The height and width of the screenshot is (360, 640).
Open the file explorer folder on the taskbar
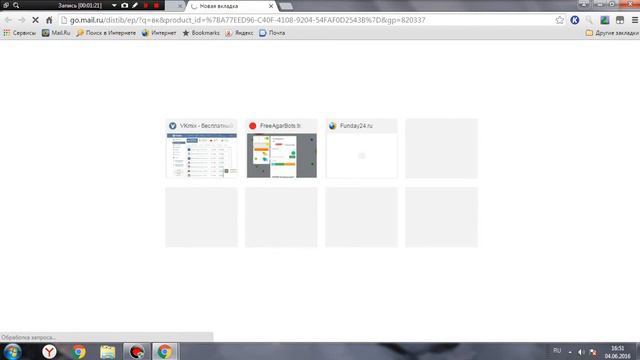[x=108, y=352]
